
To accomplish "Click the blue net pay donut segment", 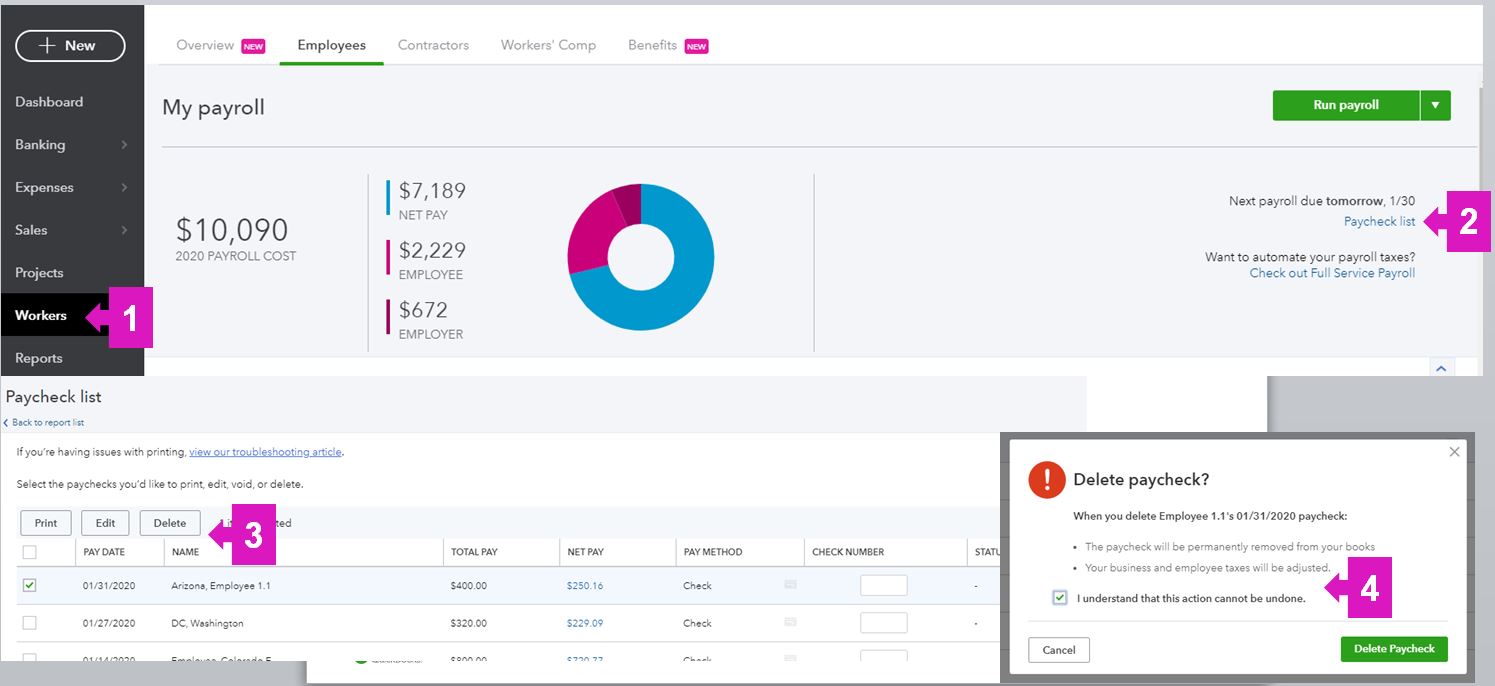I will (680, 300).
